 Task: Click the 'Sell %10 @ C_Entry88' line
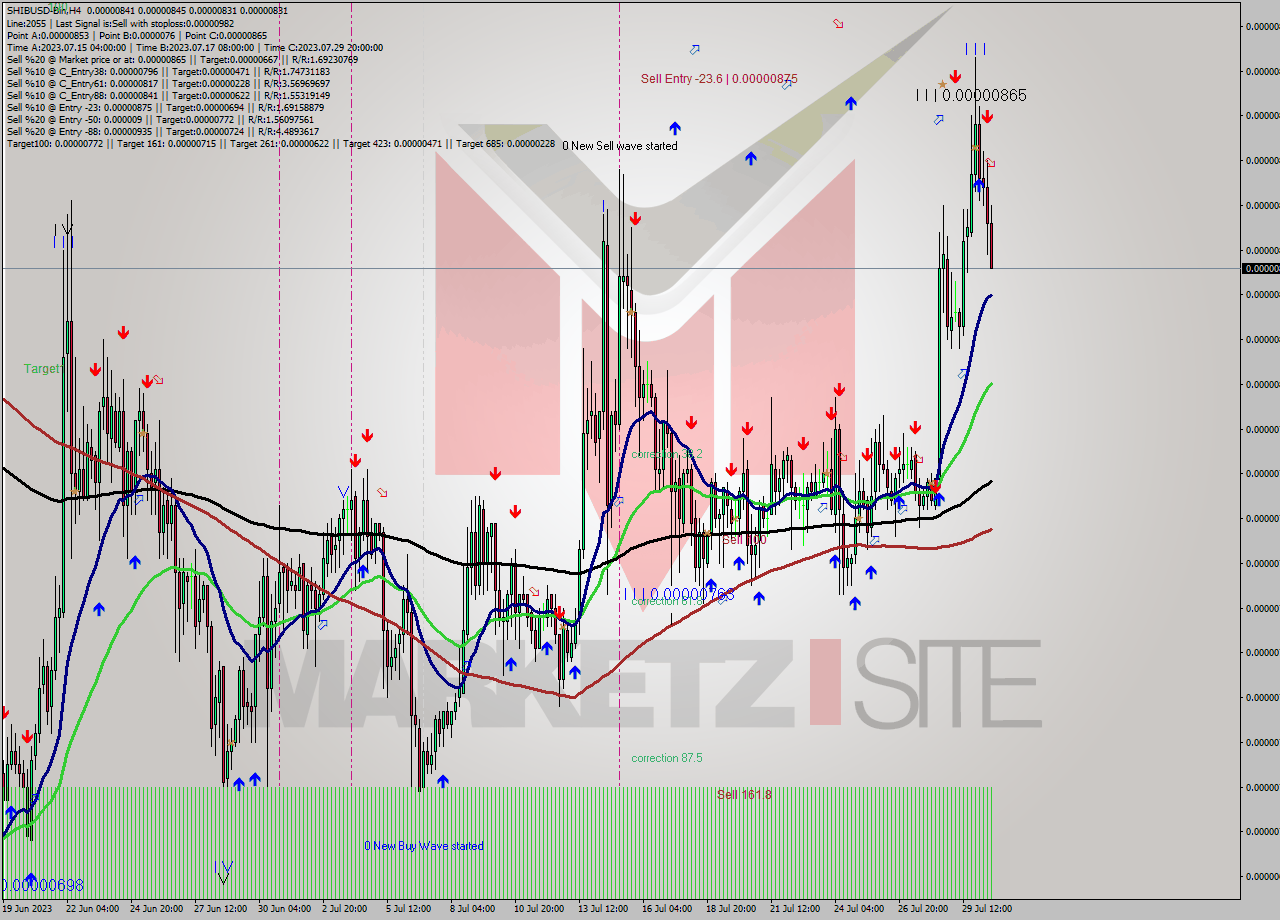pyautogui.click(x=168, y=95)
